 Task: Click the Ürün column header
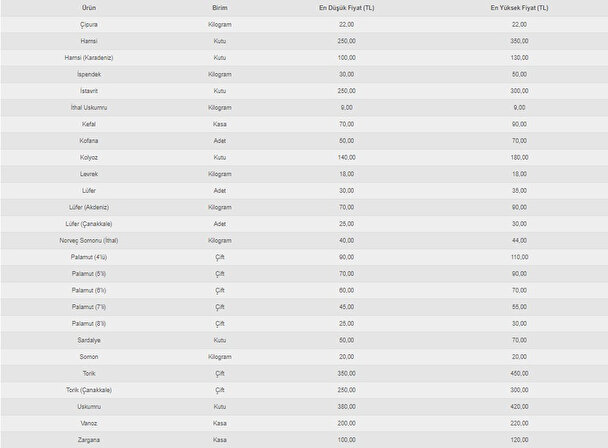[x=88, y=7]
